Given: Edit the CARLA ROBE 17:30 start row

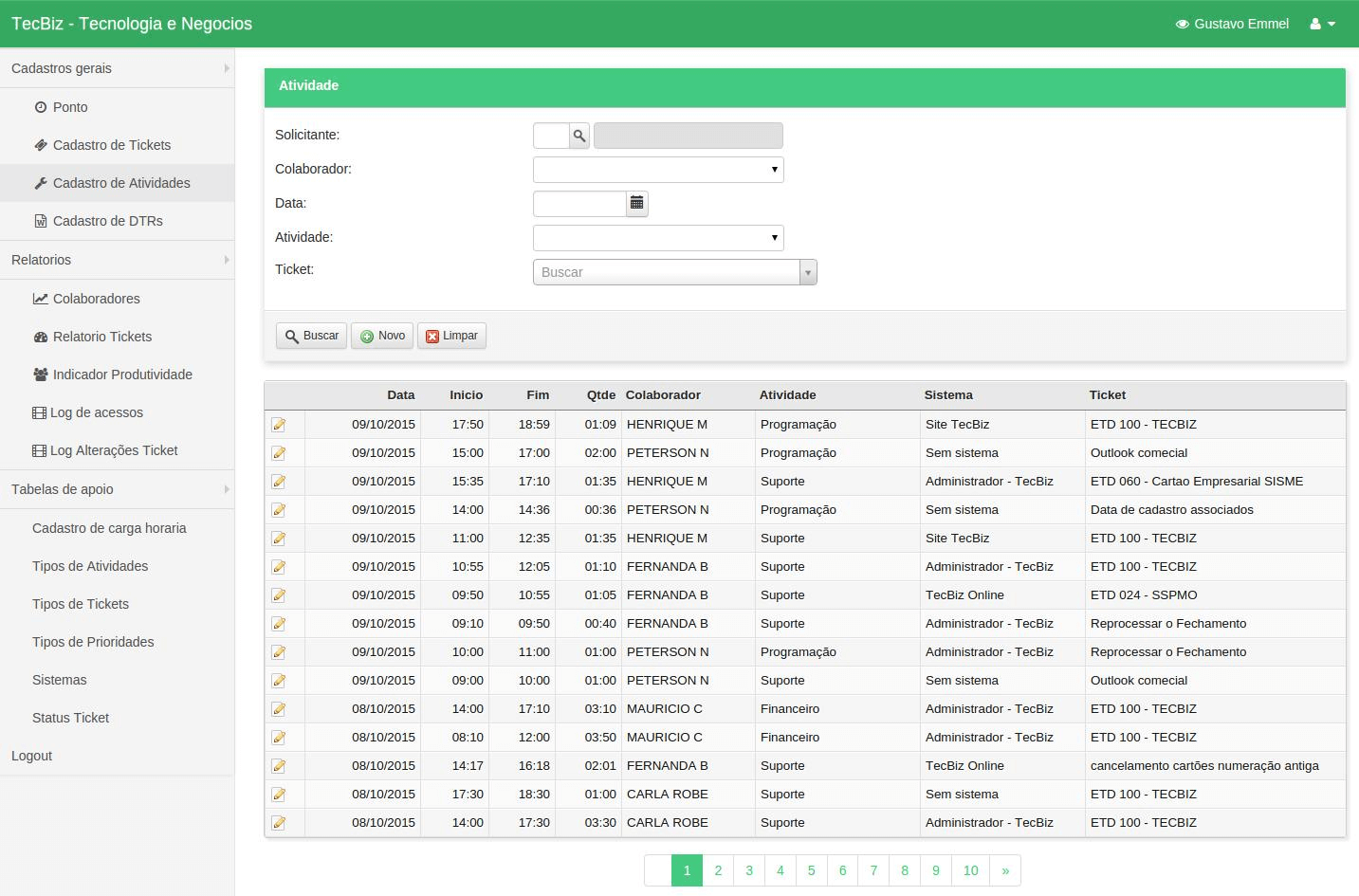Looking at the screenshot, I should click(279, 795).
